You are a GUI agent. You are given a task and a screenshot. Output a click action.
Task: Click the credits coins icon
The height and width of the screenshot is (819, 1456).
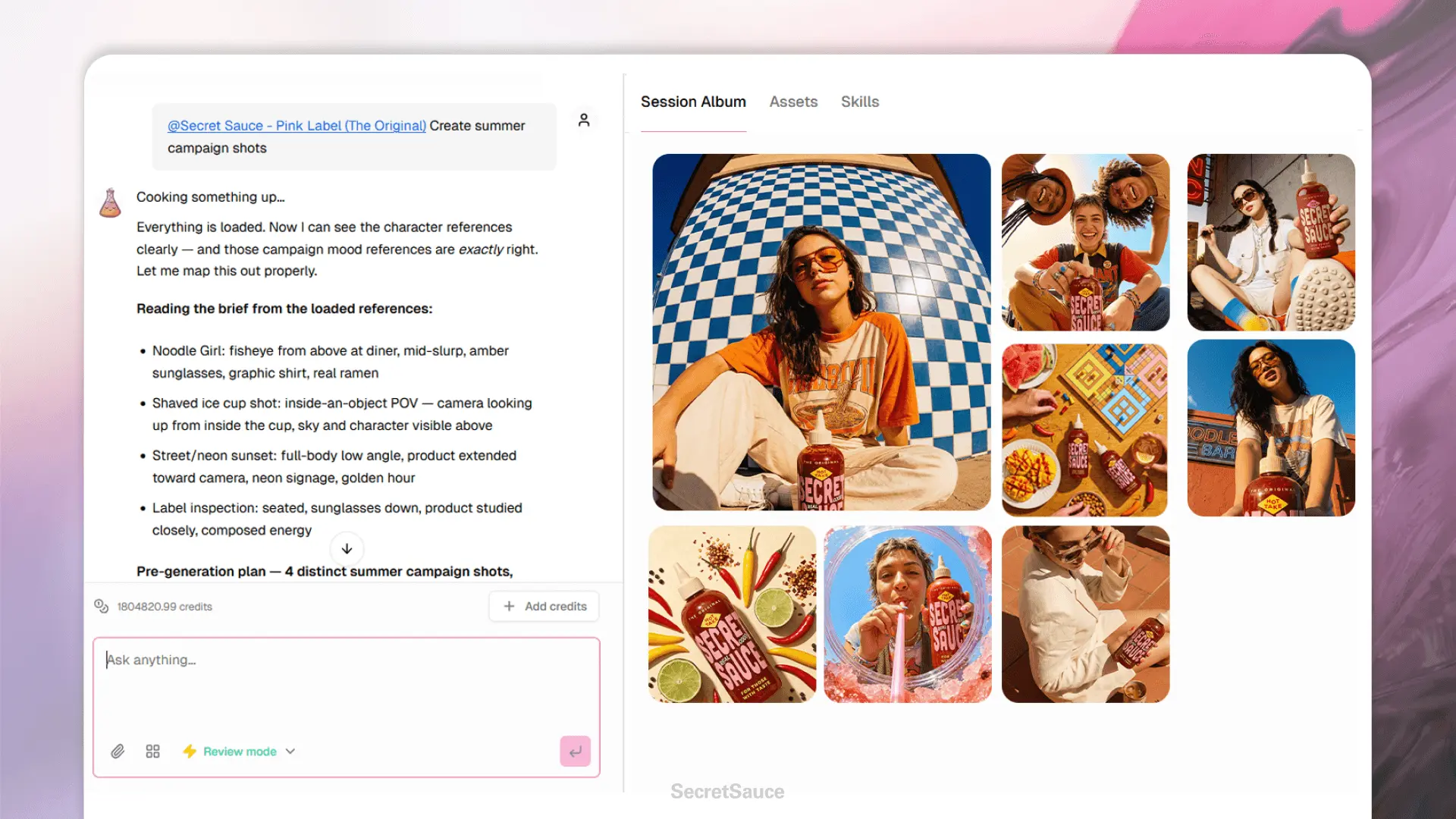(101, 606)
